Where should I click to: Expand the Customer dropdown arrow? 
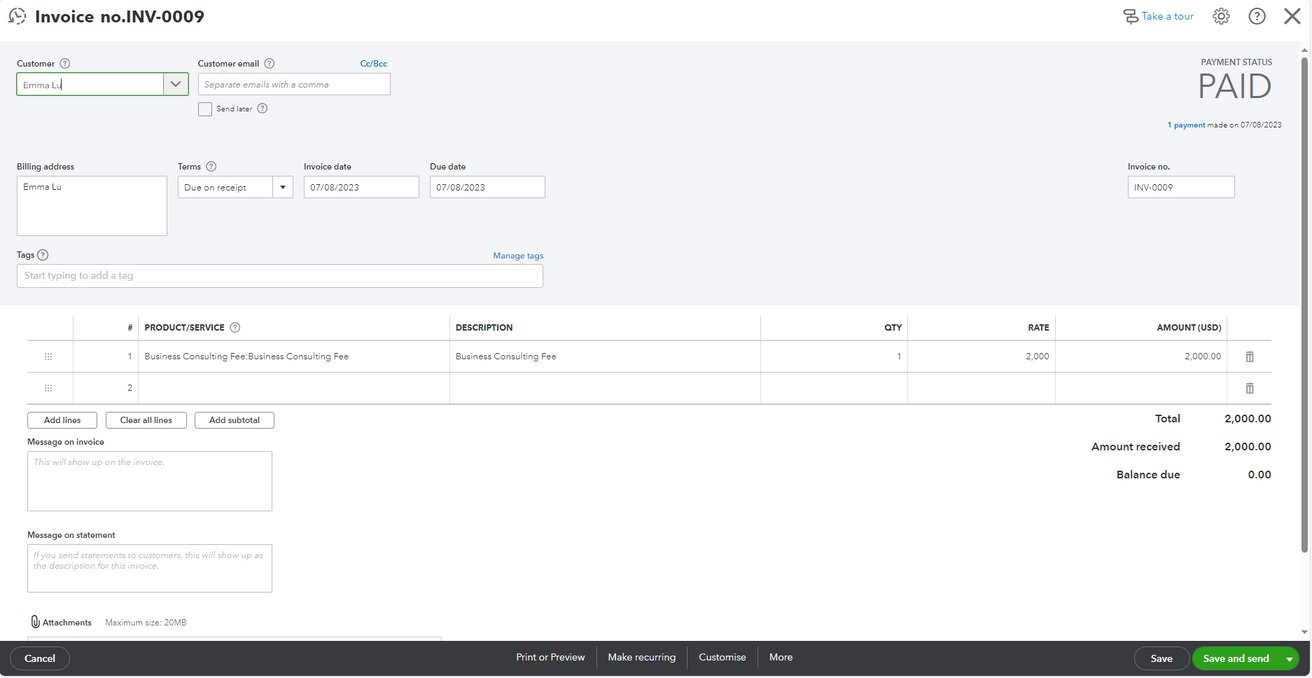[176, 85]
